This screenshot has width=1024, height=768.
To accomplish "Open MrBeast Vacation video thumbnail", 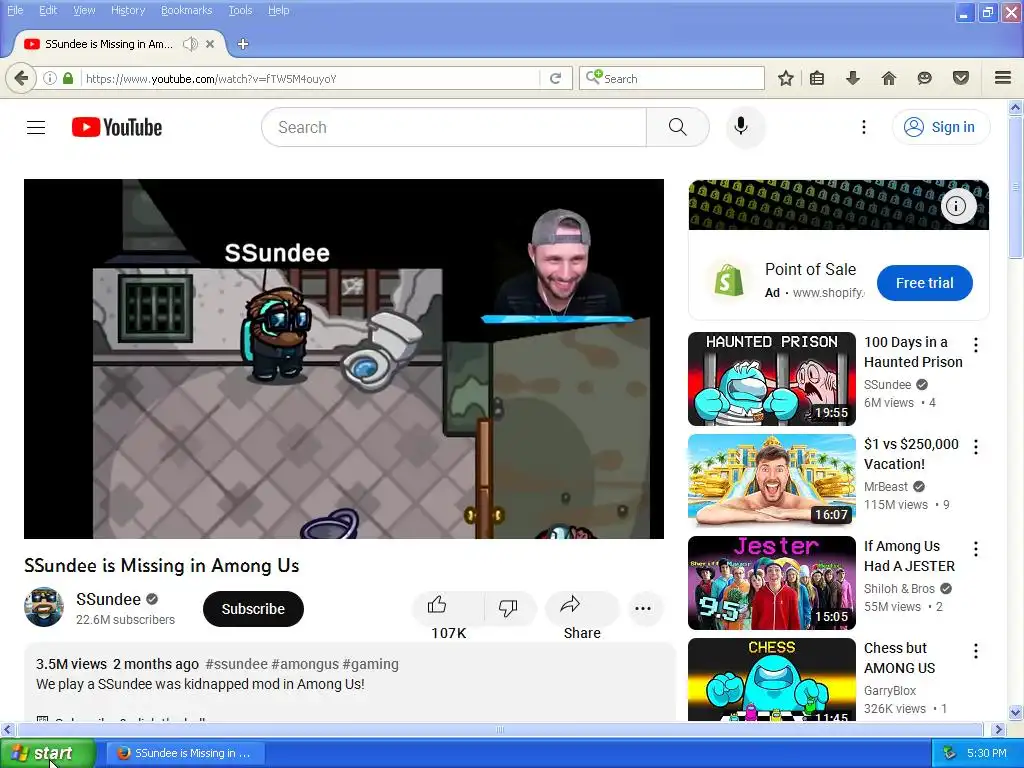I will click(x=772, y=481).
